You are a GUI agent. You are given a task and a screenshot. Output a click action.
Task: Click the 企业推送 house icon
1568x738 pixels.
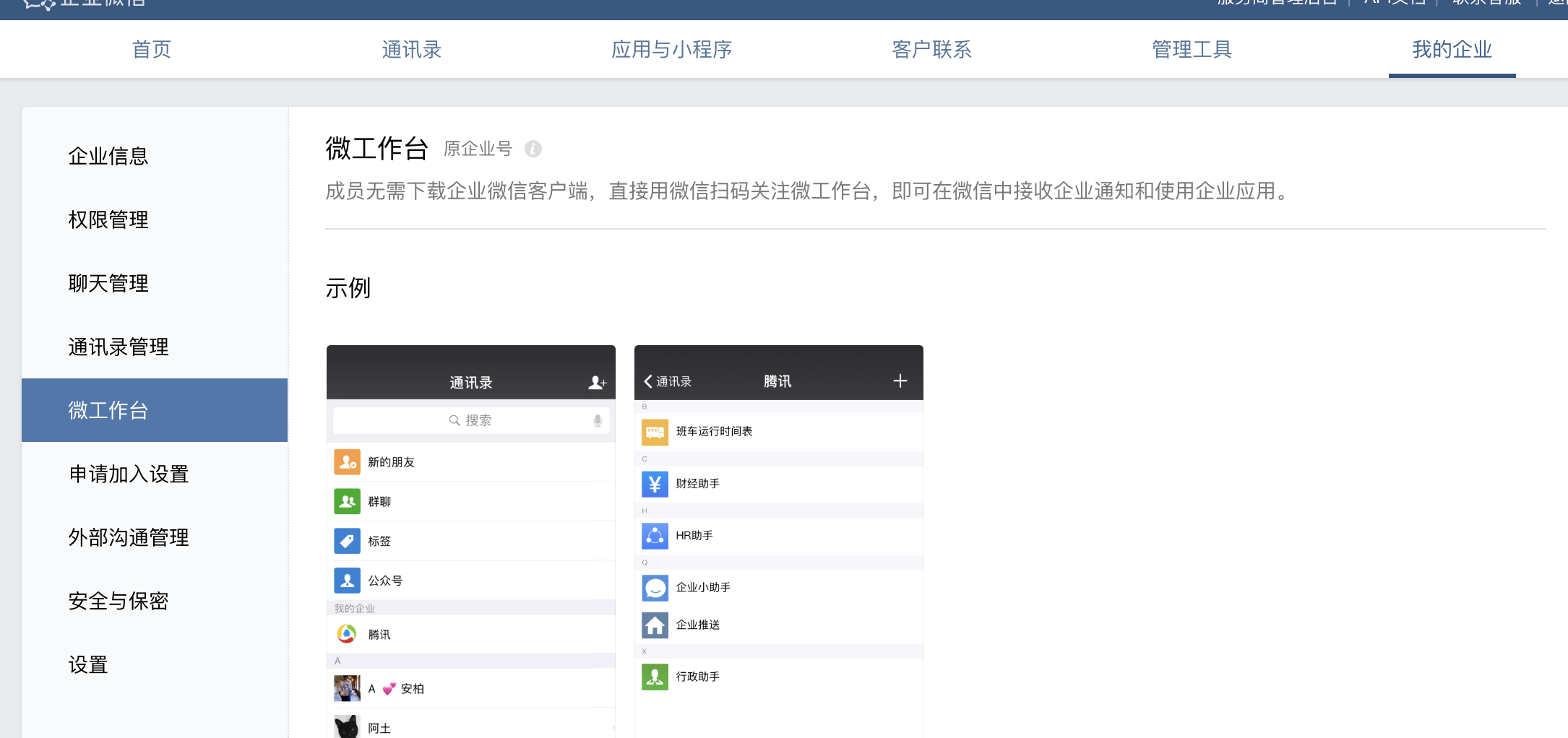[655, 625]
